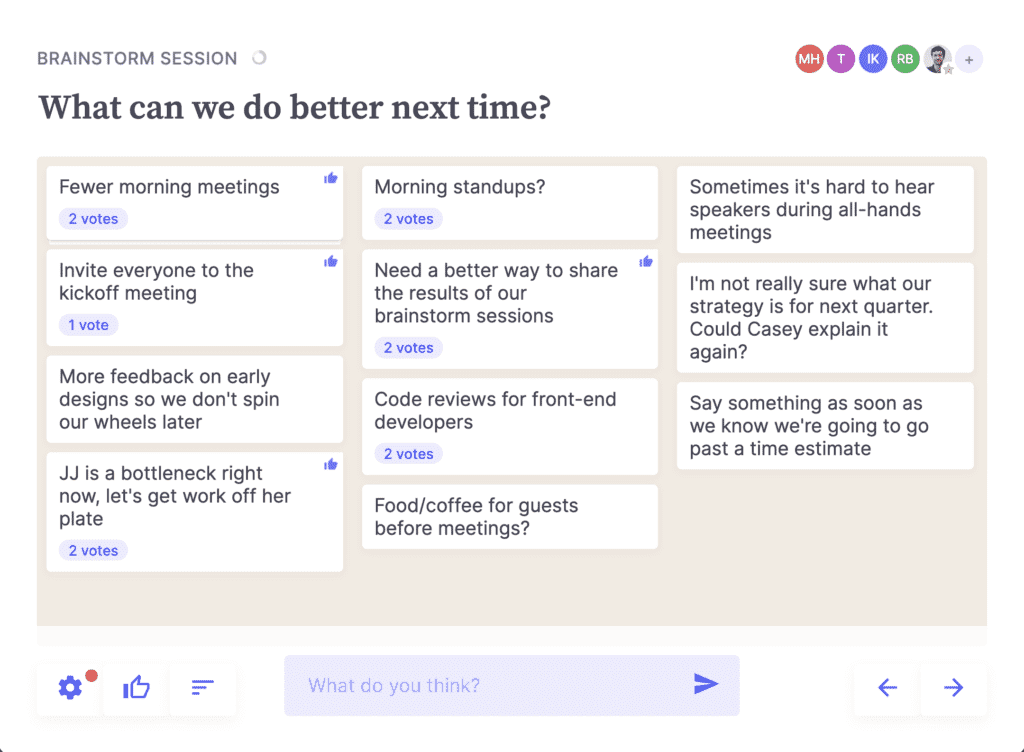
Task: Click the thumbs-up voting mode icon
Action: [x=136, y=687]
